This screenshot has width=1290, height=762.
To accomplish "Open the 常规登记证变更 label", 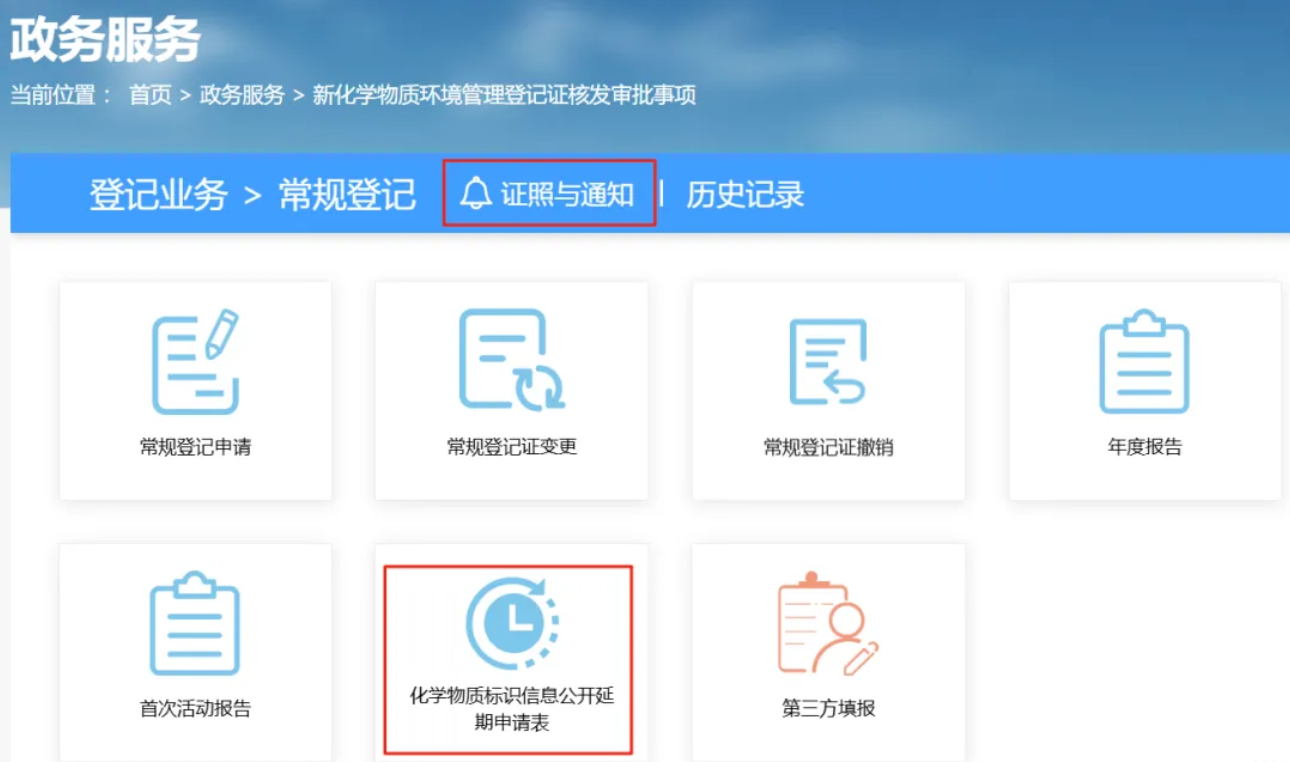I will (512, 447).
